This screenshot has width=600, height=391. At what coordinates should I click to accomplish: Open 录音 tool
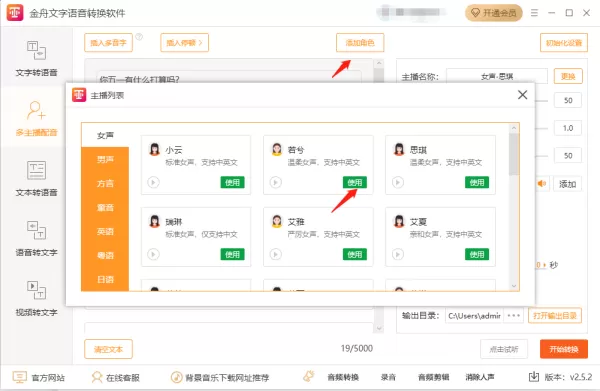pyautogui.click(x=388, y=377)
